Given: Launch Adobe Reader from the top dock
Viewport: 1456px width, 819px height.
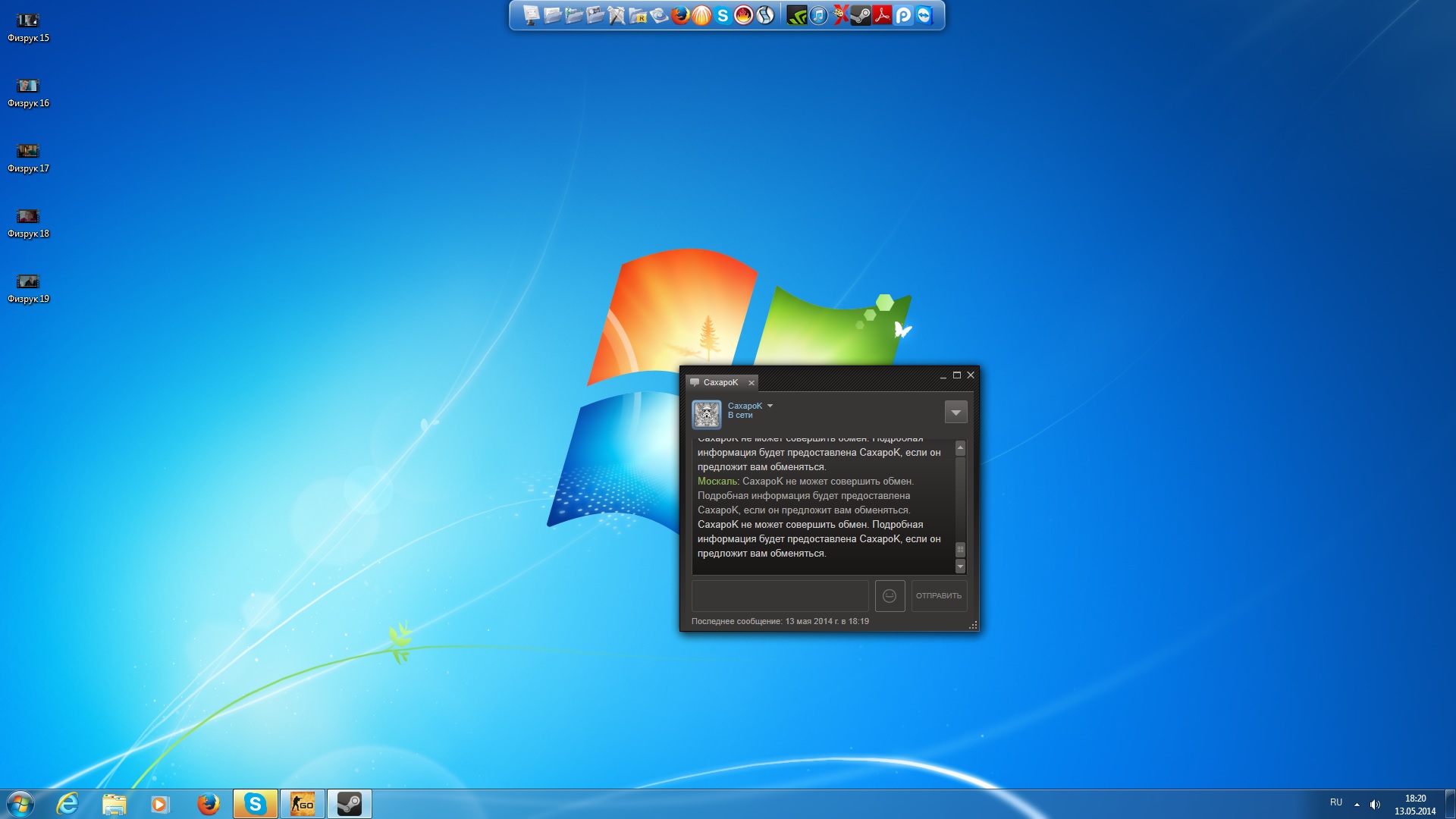Looking at the screenshot, I should [882, 15].
